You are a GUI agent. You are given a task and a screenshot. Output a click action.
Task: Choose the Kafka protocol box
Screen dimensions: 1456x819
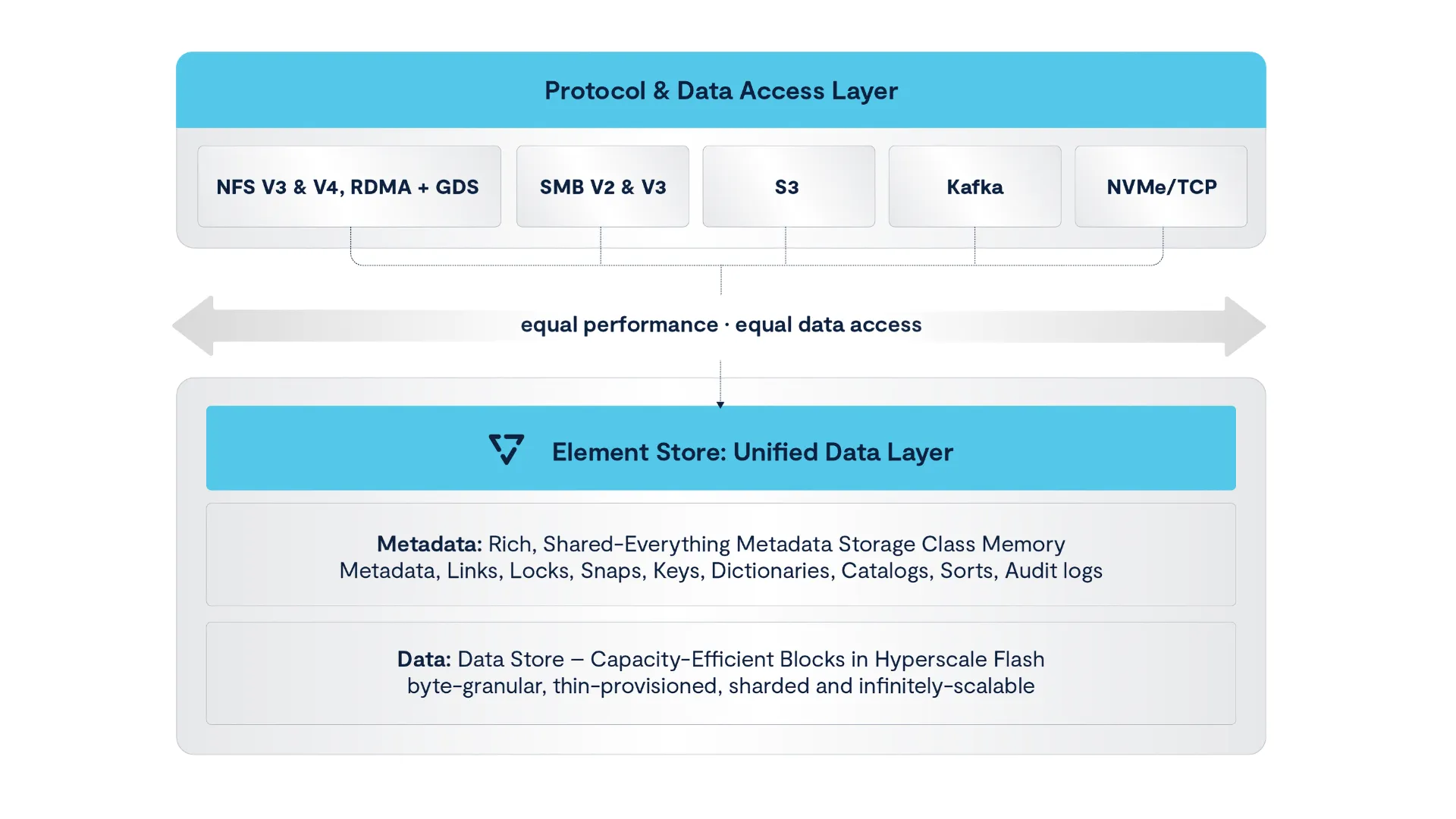(975, 187)
